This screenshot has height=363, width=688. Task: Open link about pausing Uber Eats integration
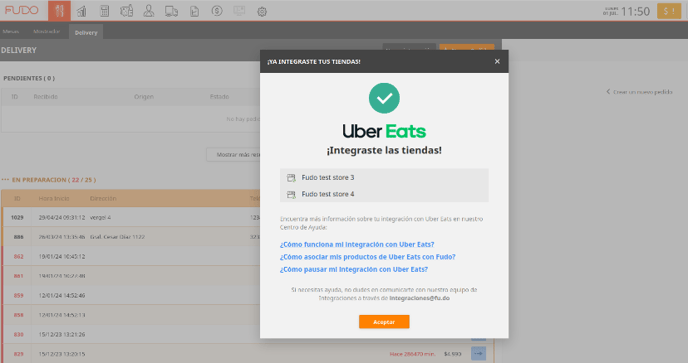coord(354,270)
